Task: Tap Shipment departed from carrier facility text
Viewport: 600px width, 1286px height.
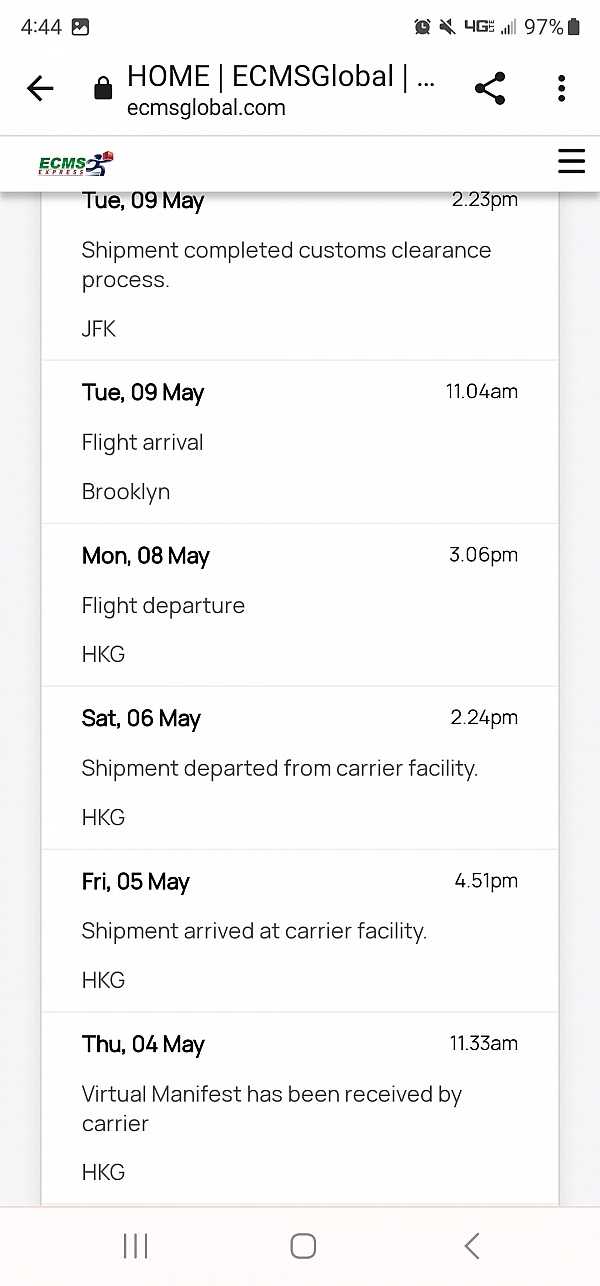Action: [280, 769]
